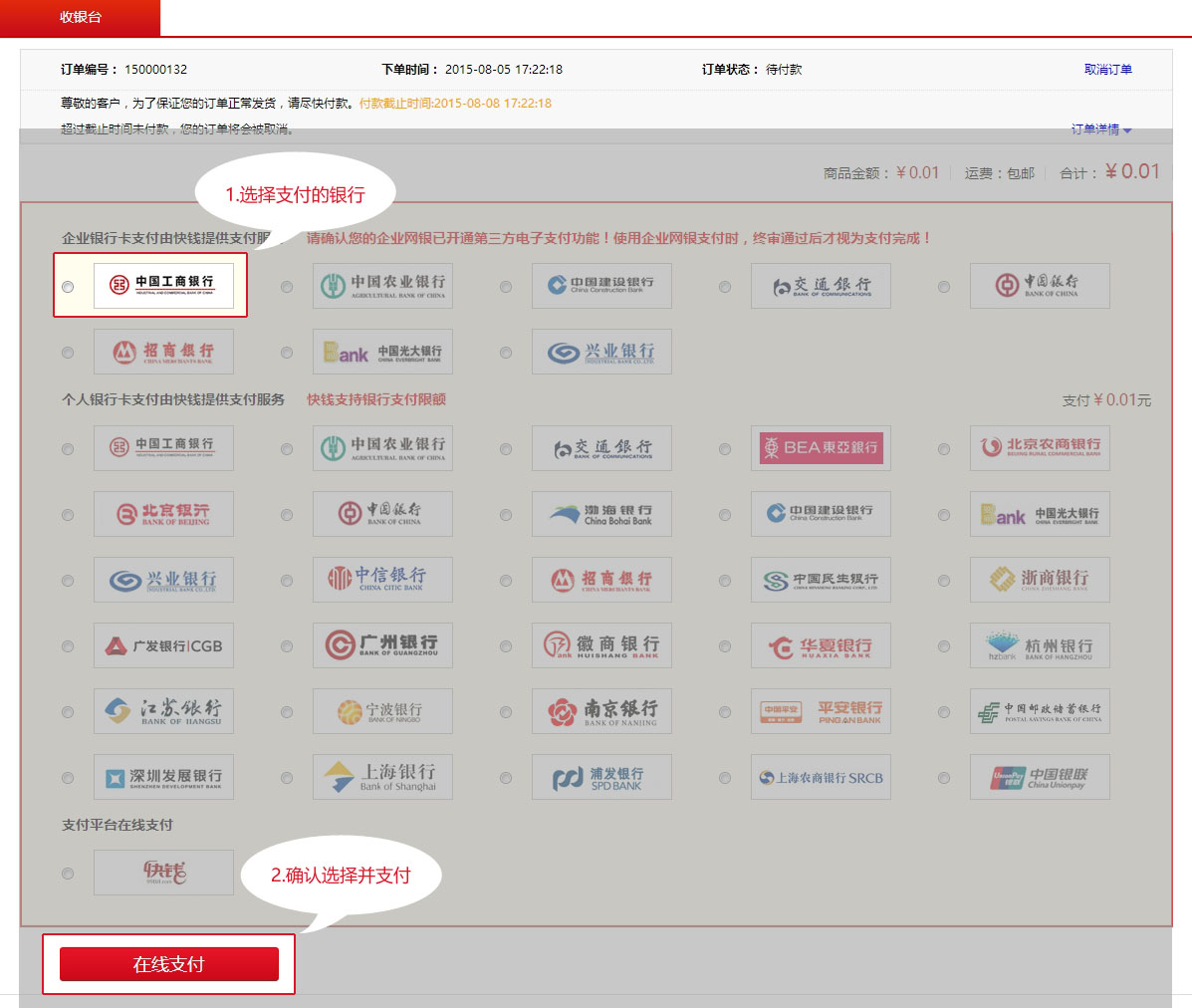Enable radio button beside enterprise 招商银行
Viewport: 1192px width, 1008px height.
68,353
